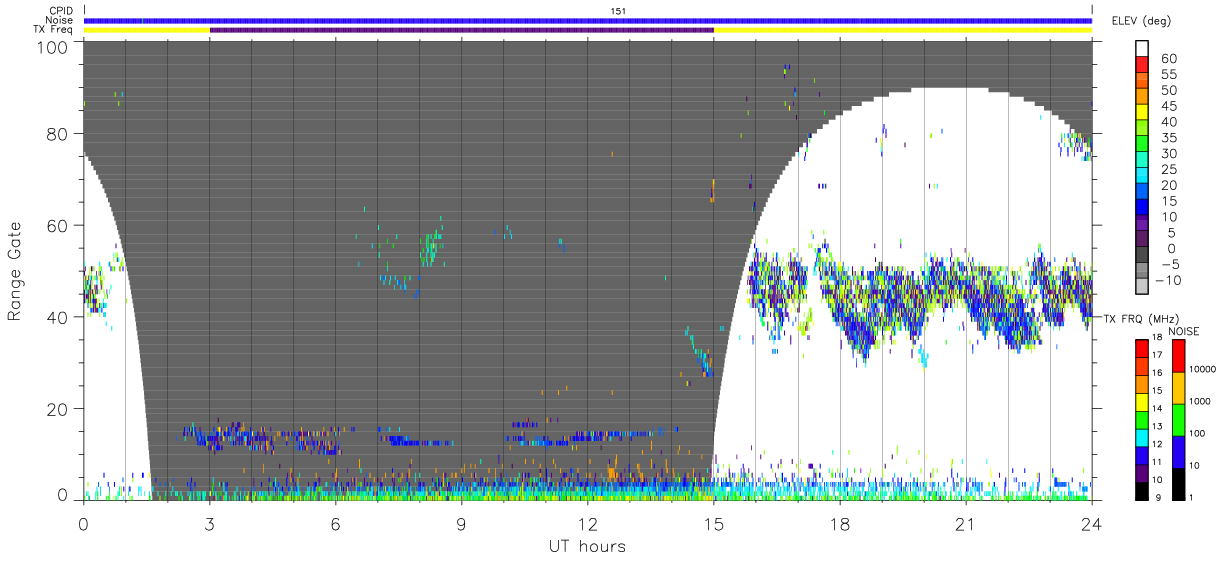Click the 100 tick on Range Gate axis

[x=54, y=46]
